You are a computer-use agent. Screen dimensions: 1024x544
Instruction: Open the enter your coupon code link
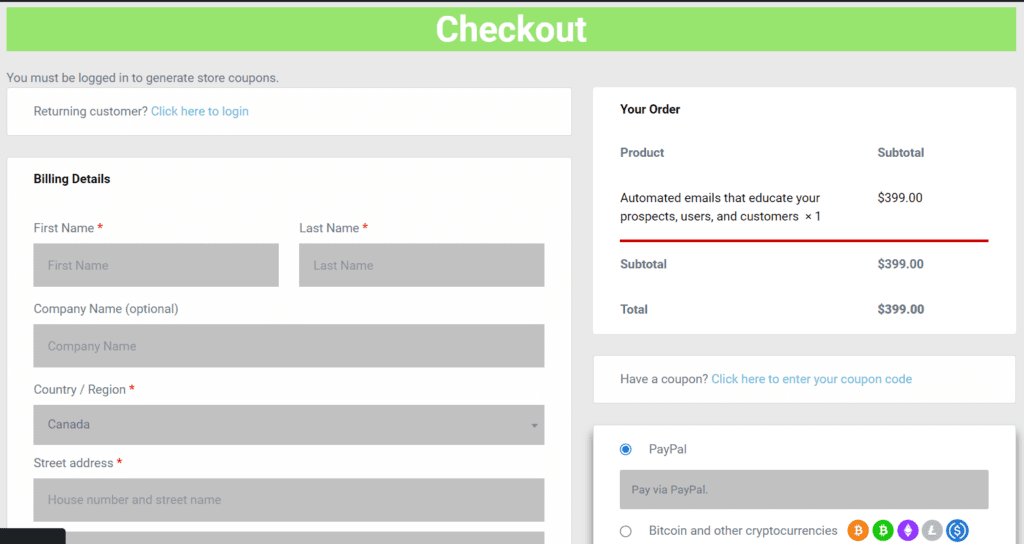coord(811,379)
